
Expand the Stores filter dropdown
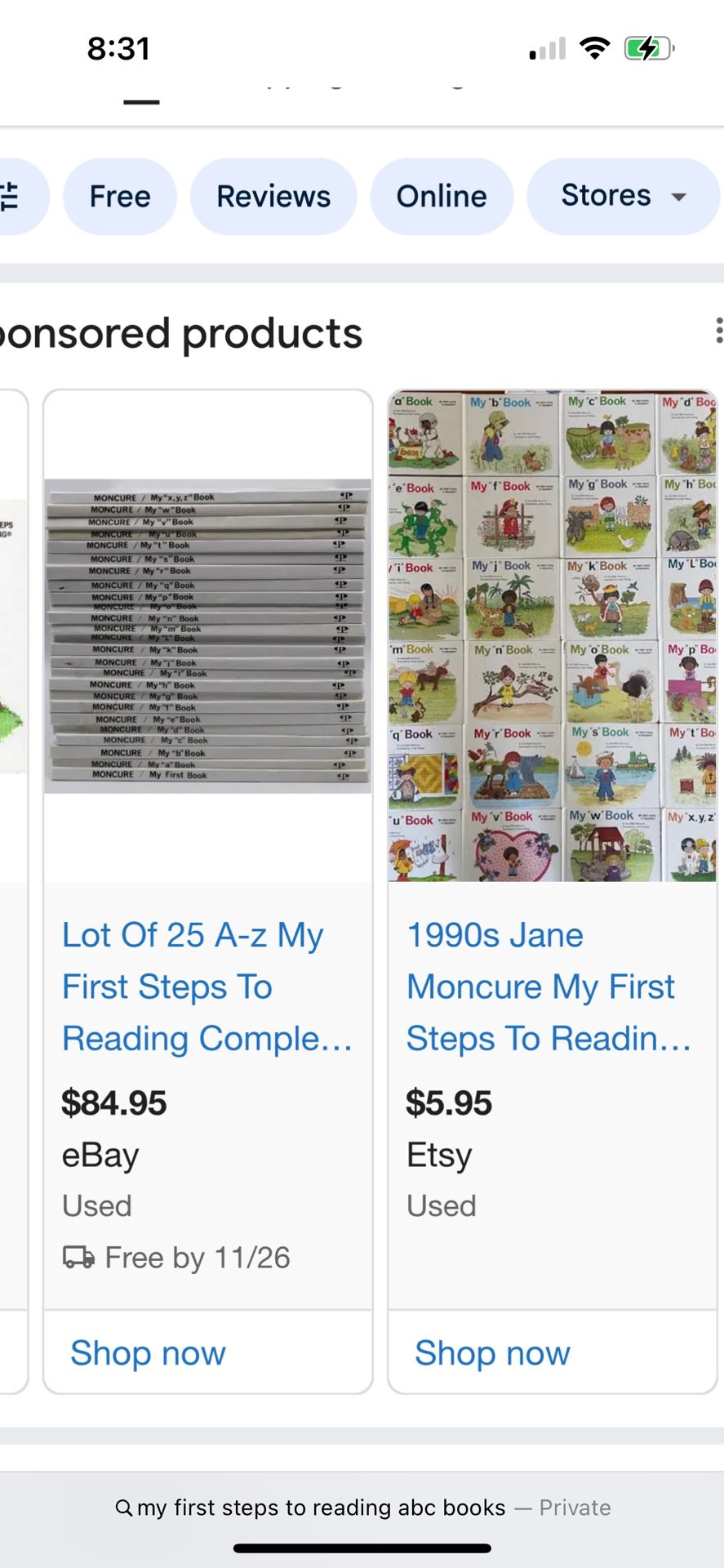(622, 196)
